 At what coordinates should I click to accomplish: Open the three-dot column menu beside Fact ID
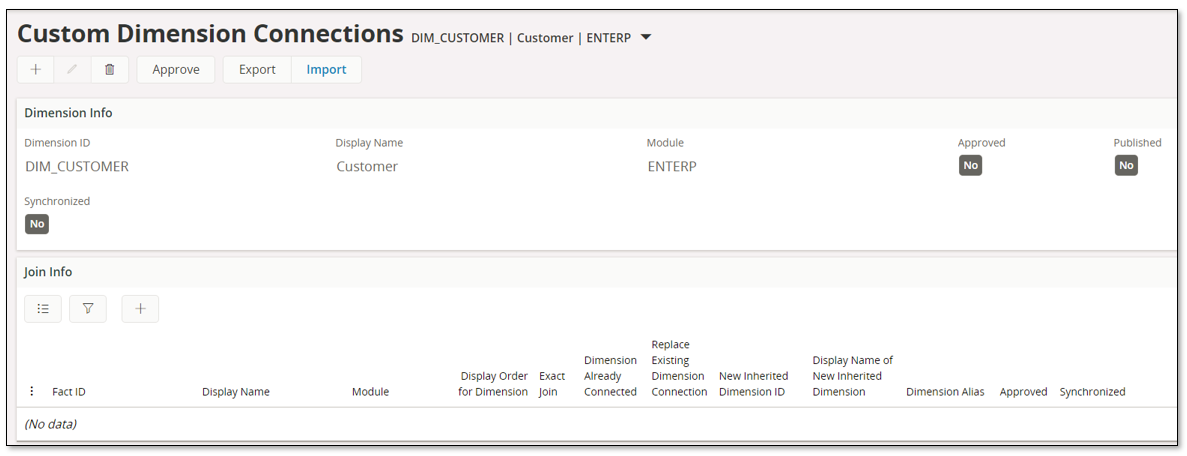[x=32, y=392]
